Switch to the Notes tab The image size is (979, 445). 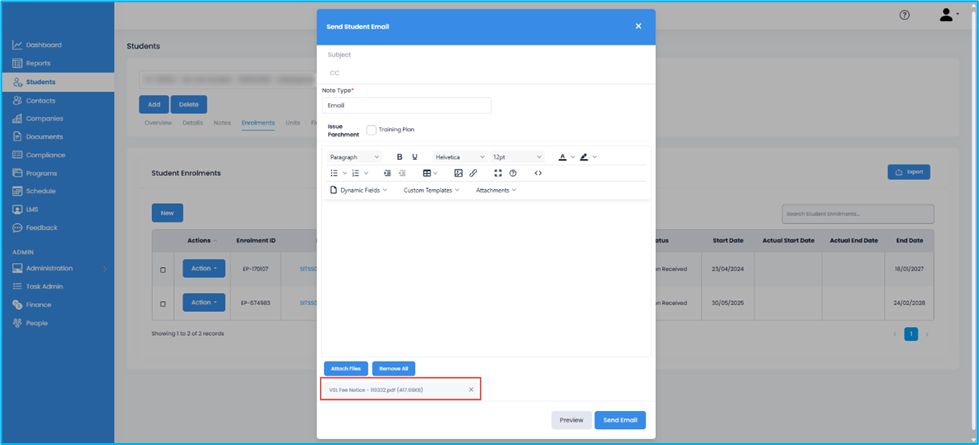click(x=222, y=123)
